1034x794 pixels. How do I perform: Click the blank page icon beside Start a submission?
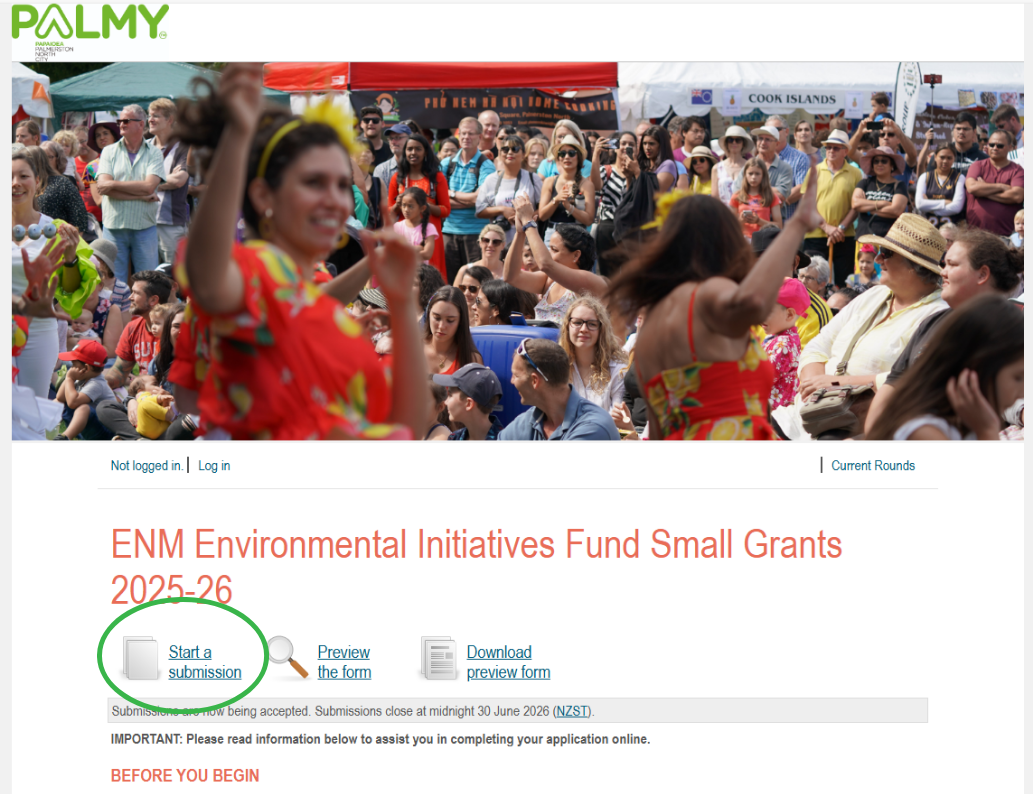click(139, 659)
